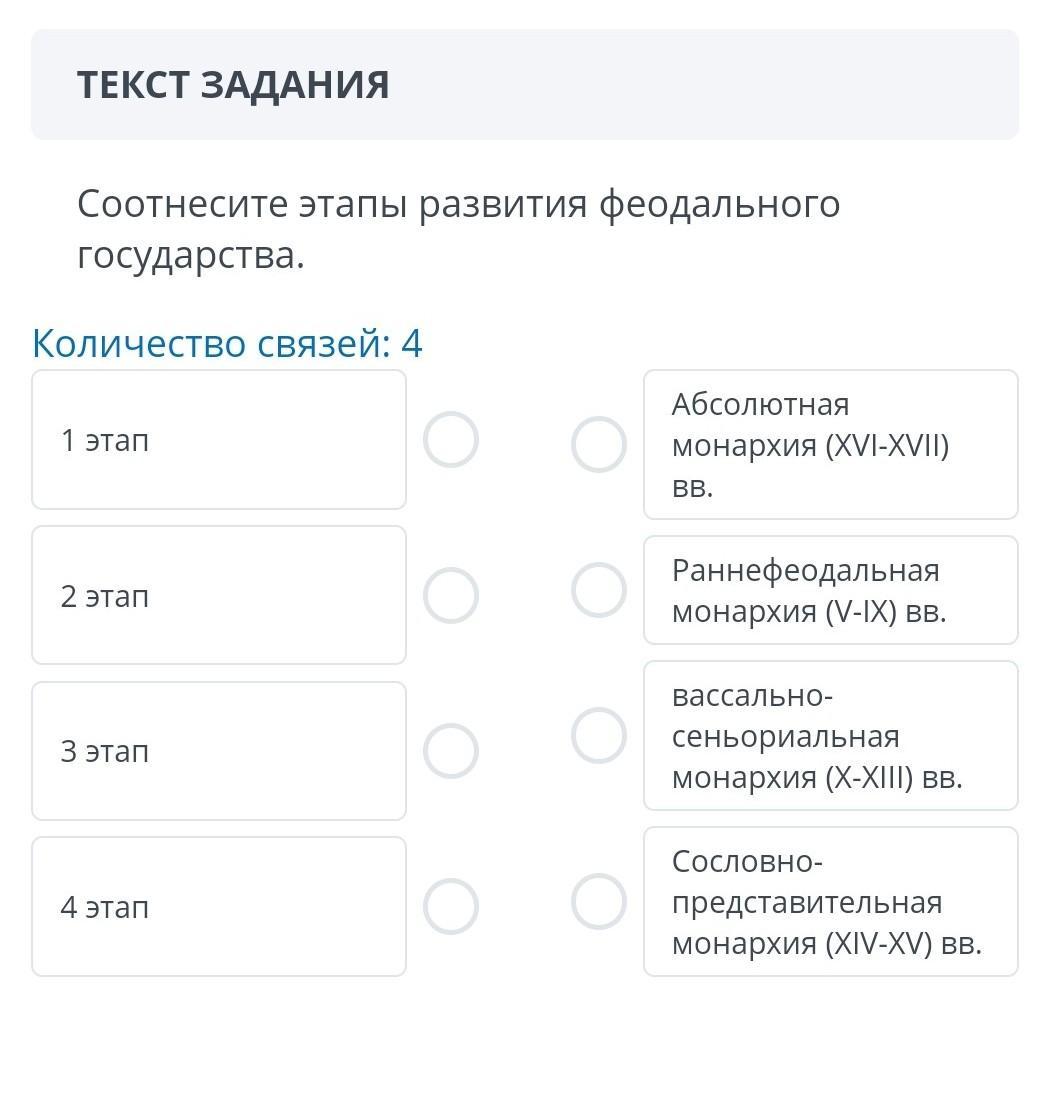Pick the 'Раннефеодальная монархия (V-IX) вв.' answer box

(x=830, y=590)
